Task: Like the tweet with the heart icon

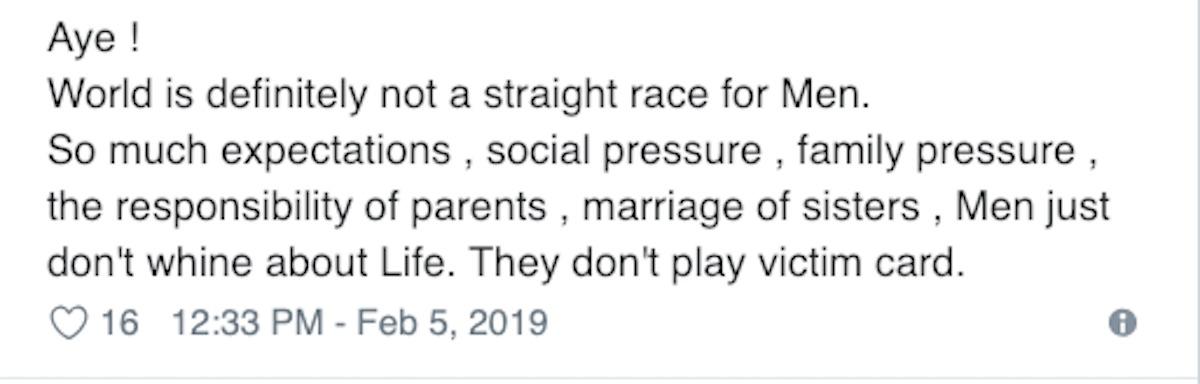Action: 67,323
